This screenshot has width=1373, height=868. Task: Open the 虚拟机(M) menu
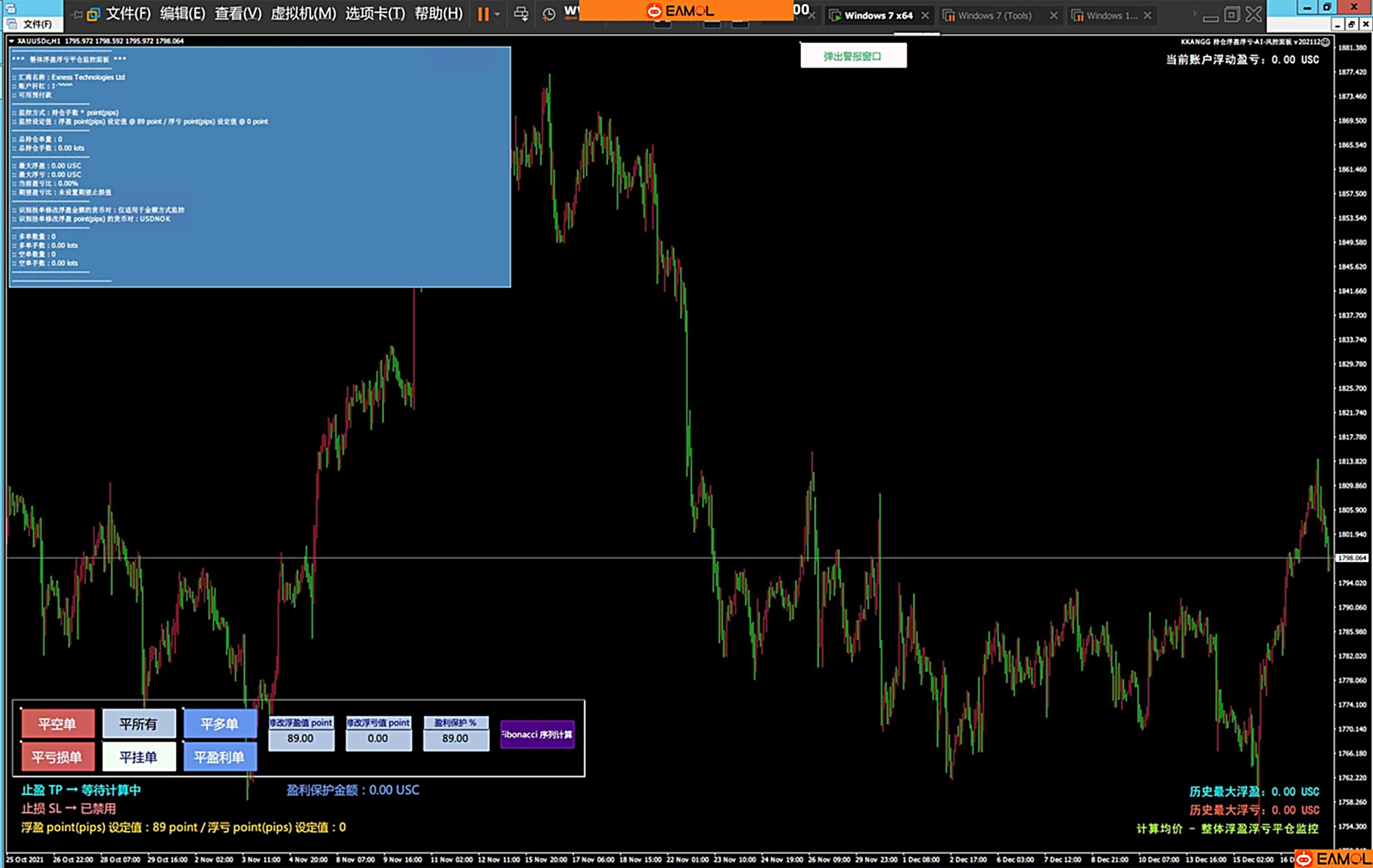[x=303, y=14]
